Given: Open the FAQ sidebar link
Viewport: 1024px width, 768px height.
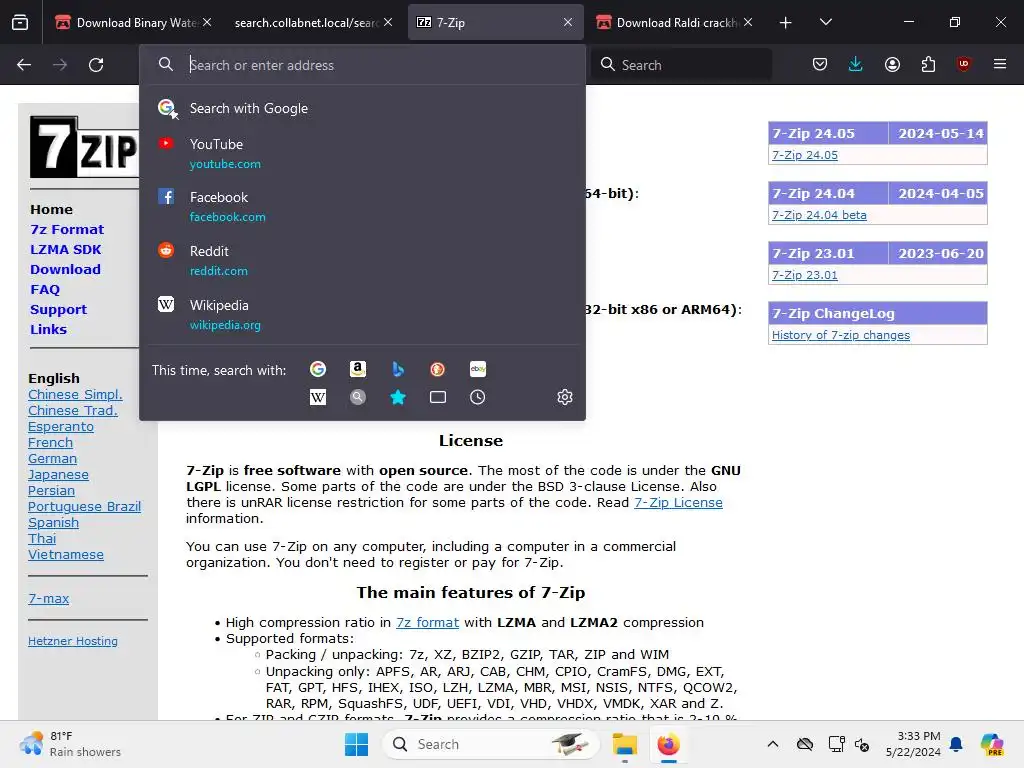Looking at the screenshot, I should click(x=44, y=289).
